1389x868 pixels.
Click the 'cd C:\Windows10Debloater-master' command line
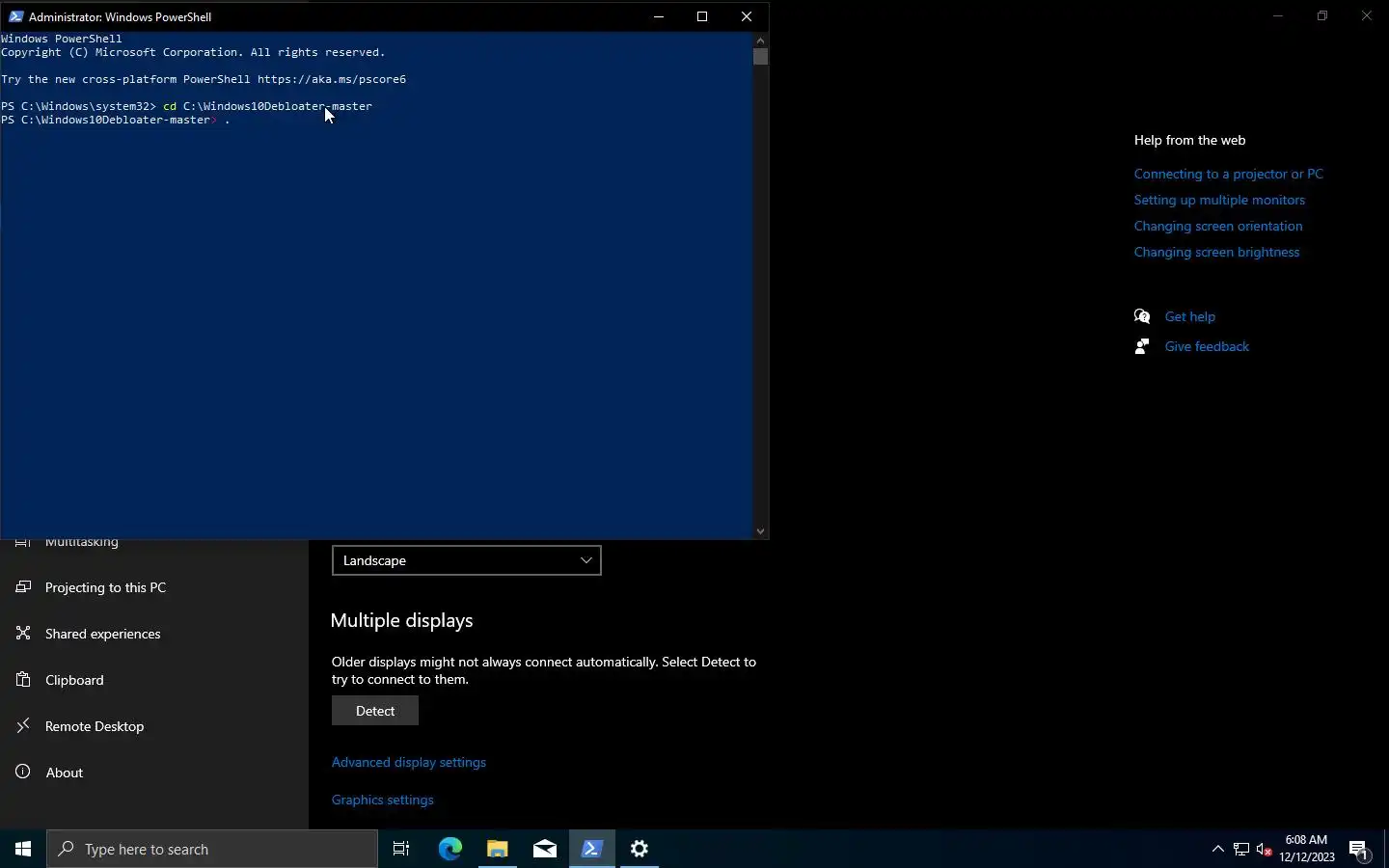point(267,106)
